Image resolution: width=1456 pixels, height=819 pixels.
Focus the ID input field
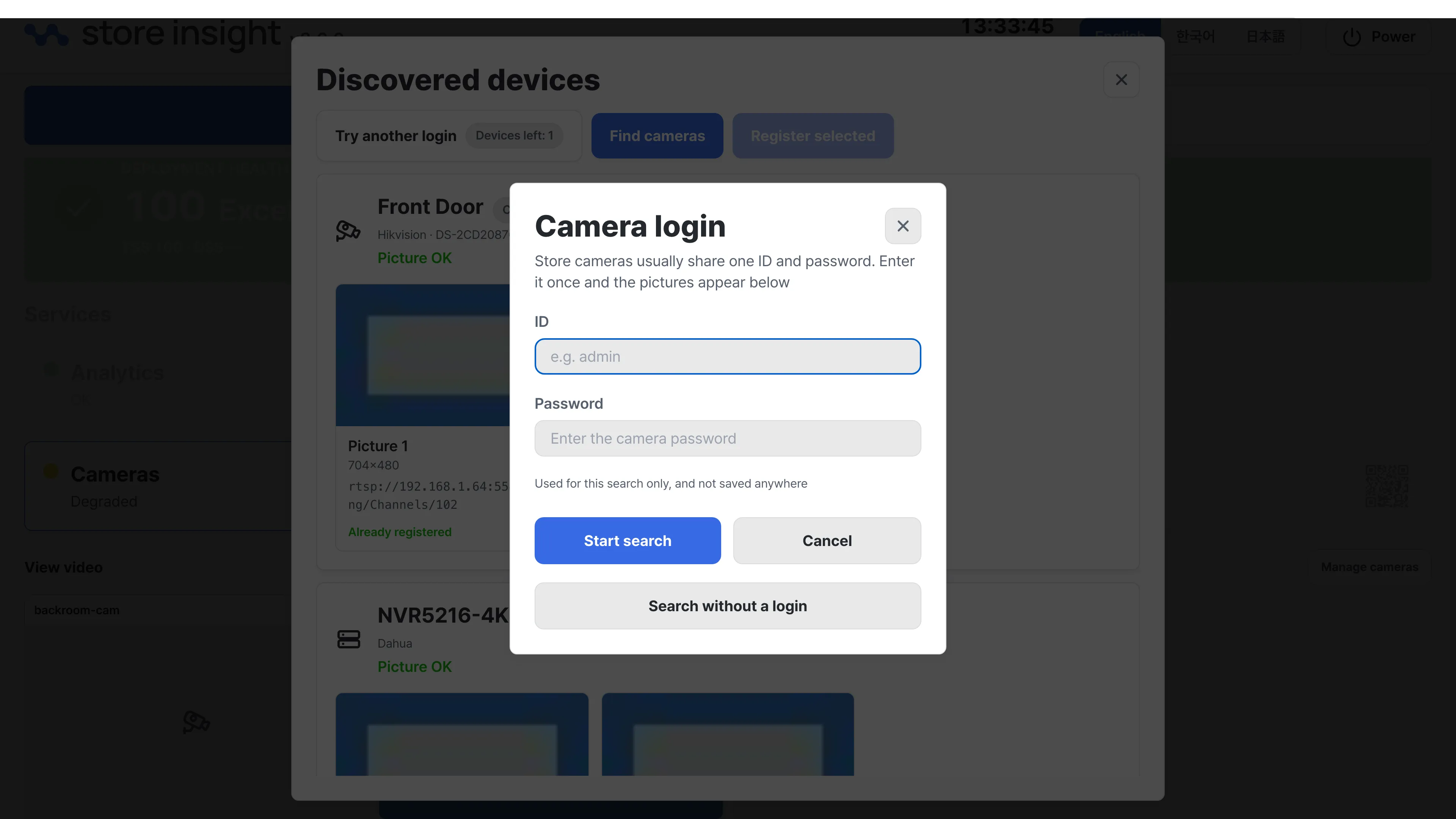[728, 357]
